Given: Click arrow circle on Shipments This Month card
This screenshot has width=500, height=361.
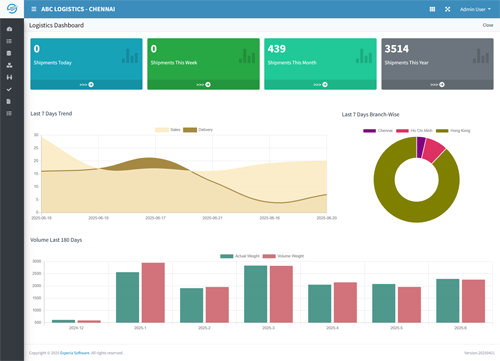Looking at the screenshot, I should click(325, 85).
